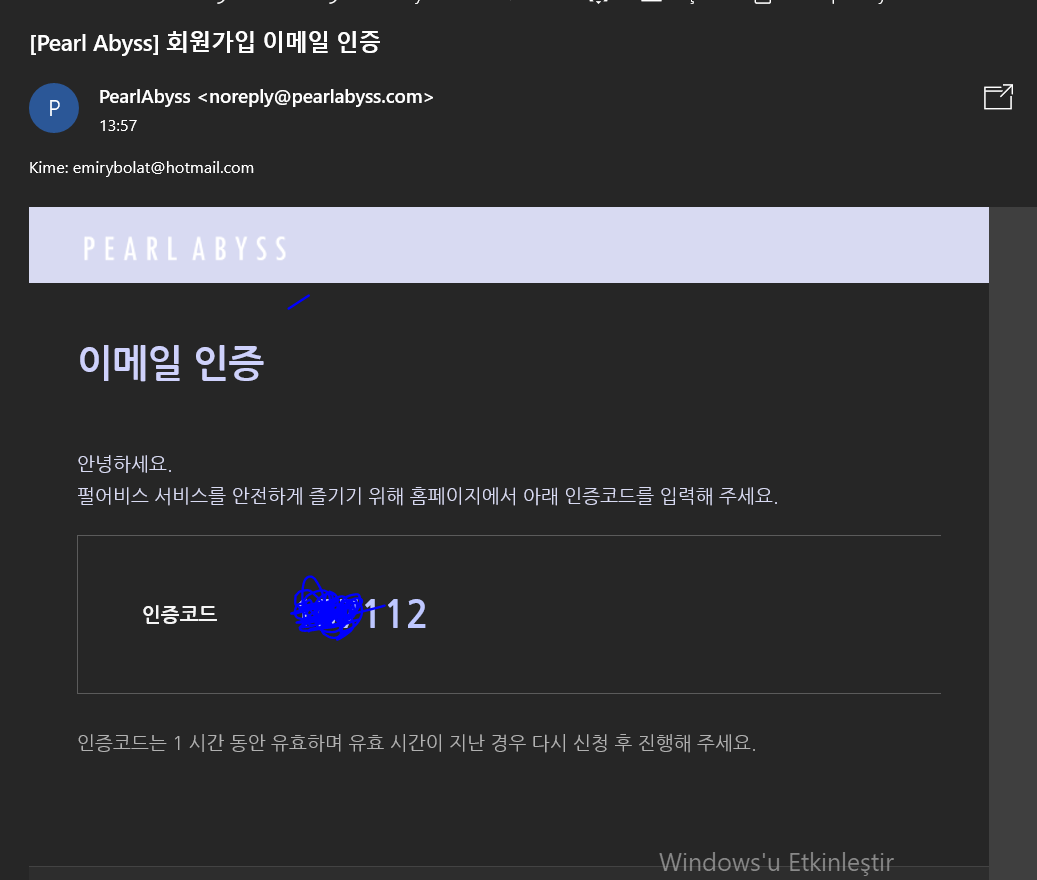
Task: Click the vertical scrollbar track
Action: coord(1013,543)
